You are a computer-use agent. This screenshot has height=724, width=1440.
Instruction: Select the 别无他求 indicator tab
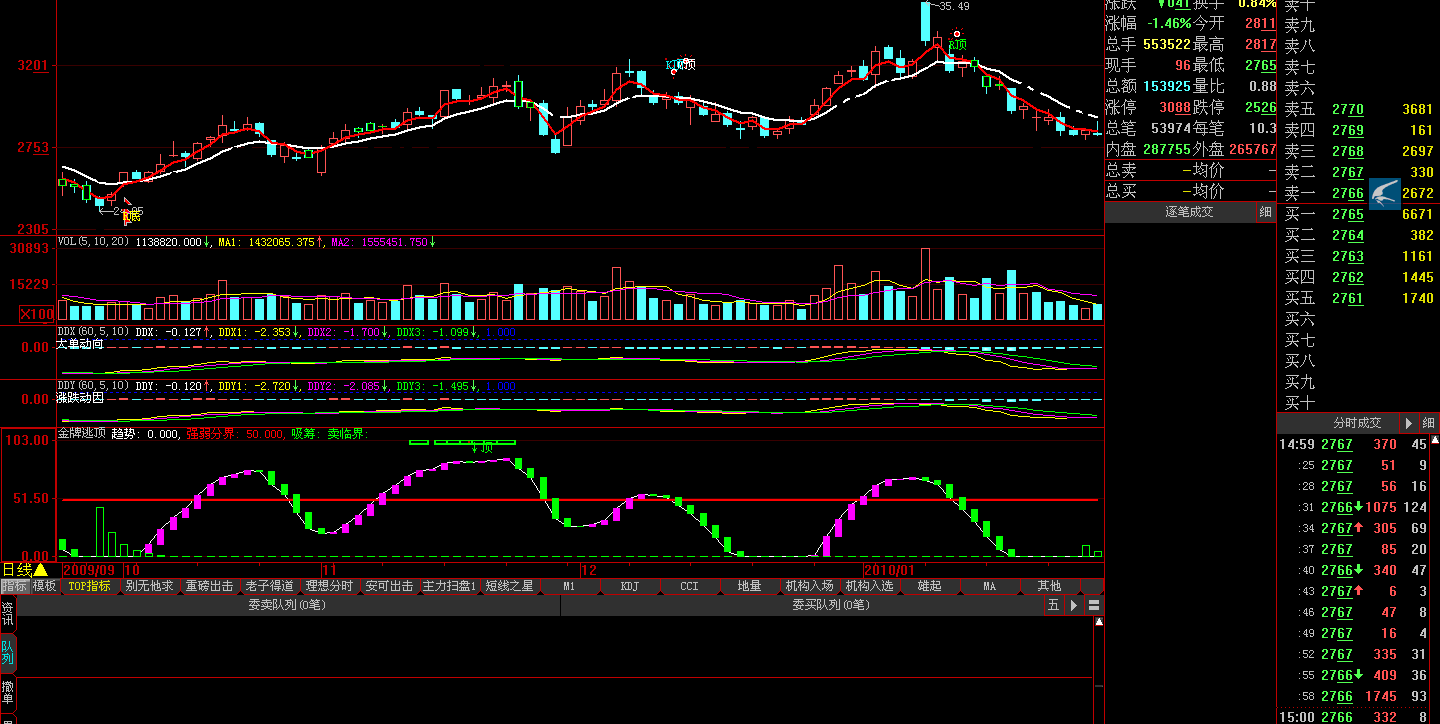click(150, 586)
